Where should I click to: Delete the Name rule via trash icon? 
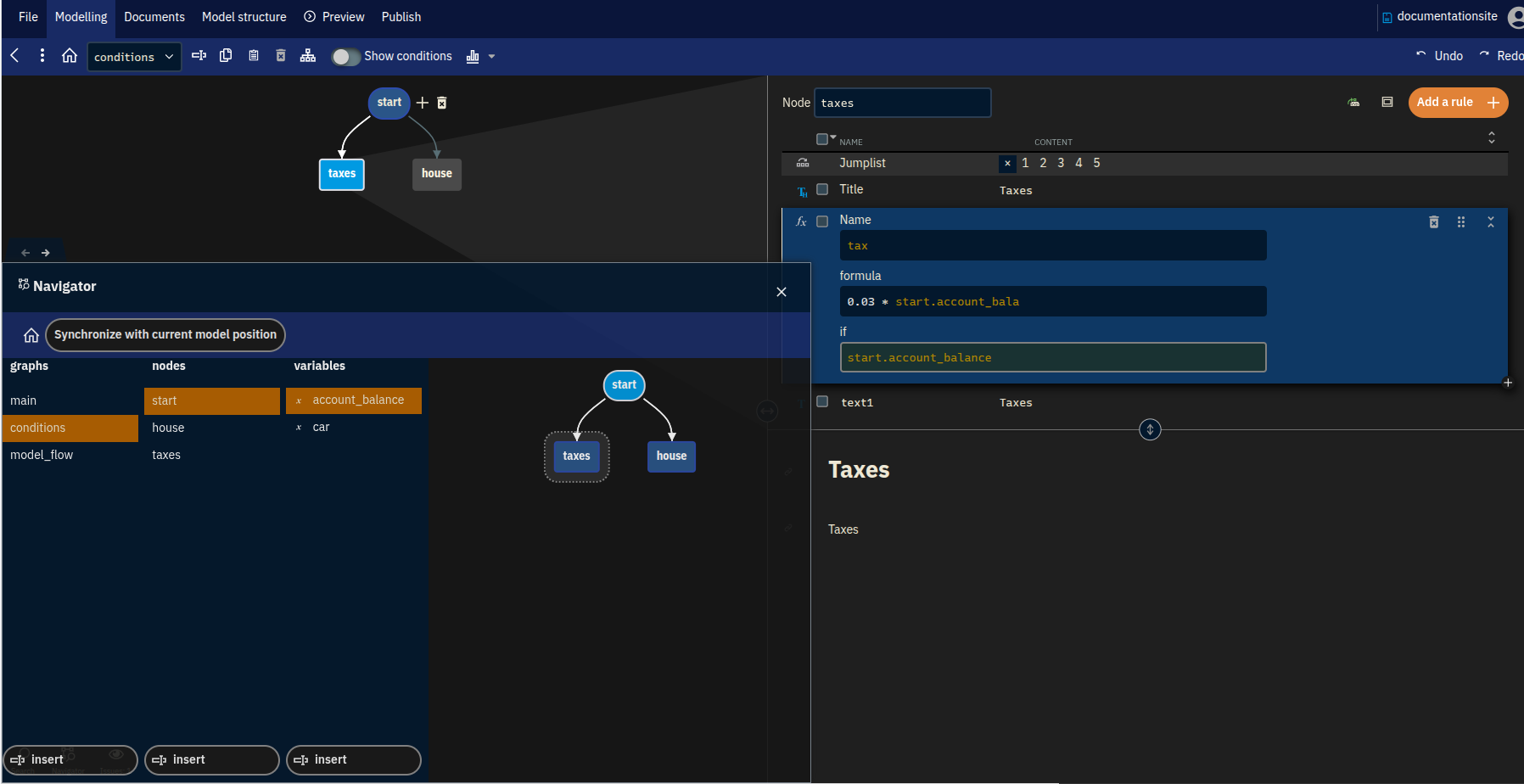pyautogui.click(x=1434, y=222)
